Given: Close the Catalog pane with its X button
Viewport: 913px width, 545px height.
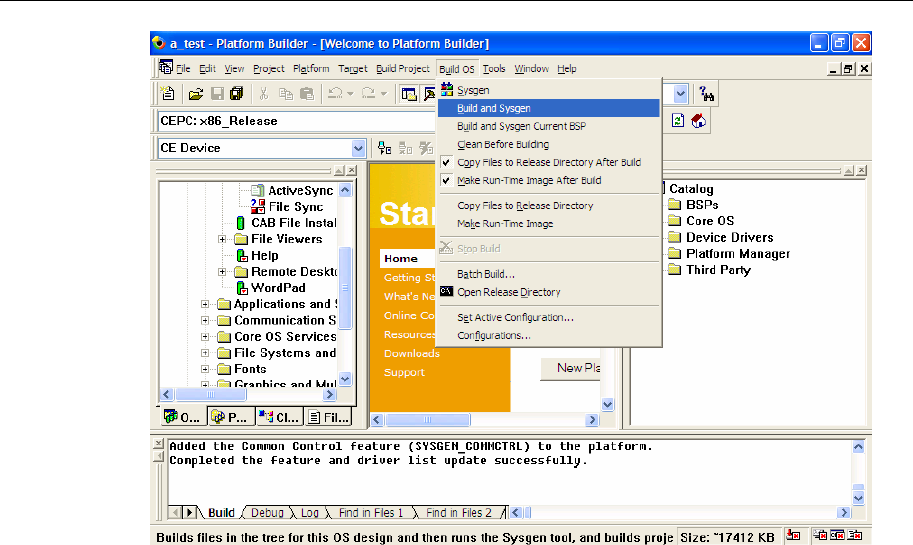Looking at the screenshot, I should click(x=861, y=171).
